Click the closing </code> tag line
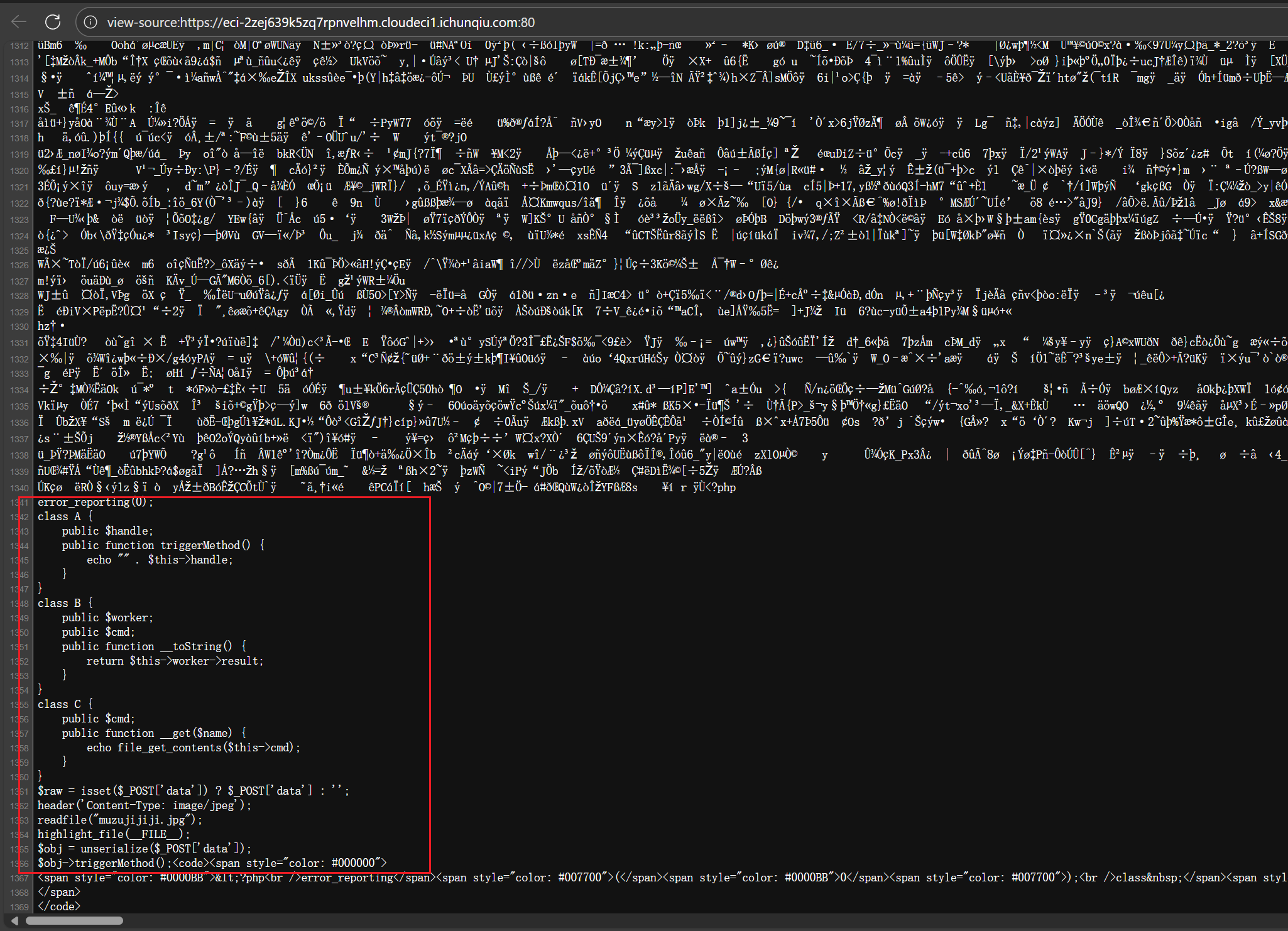This screenshot has width=1288, height=931. (59, 906)
